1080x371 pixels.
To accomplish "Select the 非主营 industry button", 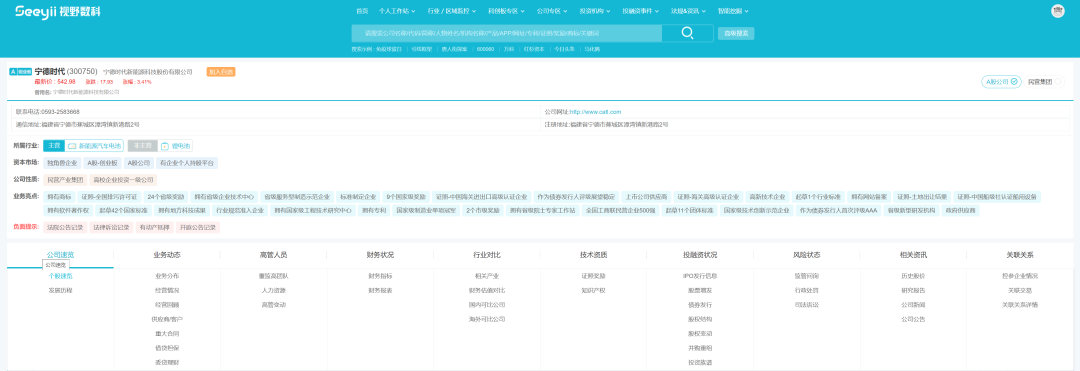I will (x=143, y=146).
